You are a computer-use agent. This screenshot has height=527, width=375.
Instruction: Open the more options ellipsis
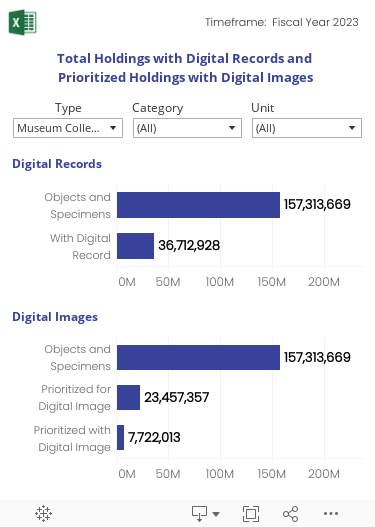pos(331,514)
